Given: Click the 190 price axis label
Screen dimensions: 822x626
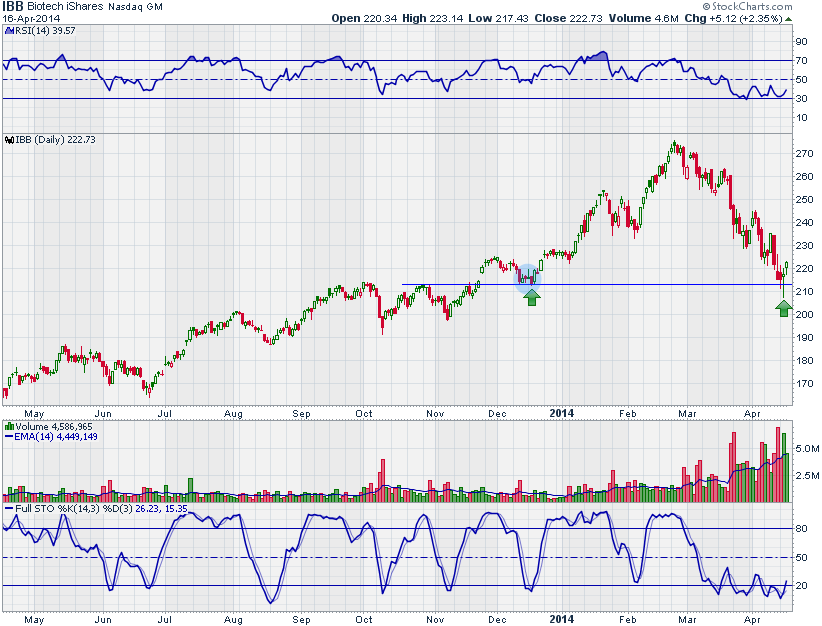Looking at the screenshot, I should point(804,338).
